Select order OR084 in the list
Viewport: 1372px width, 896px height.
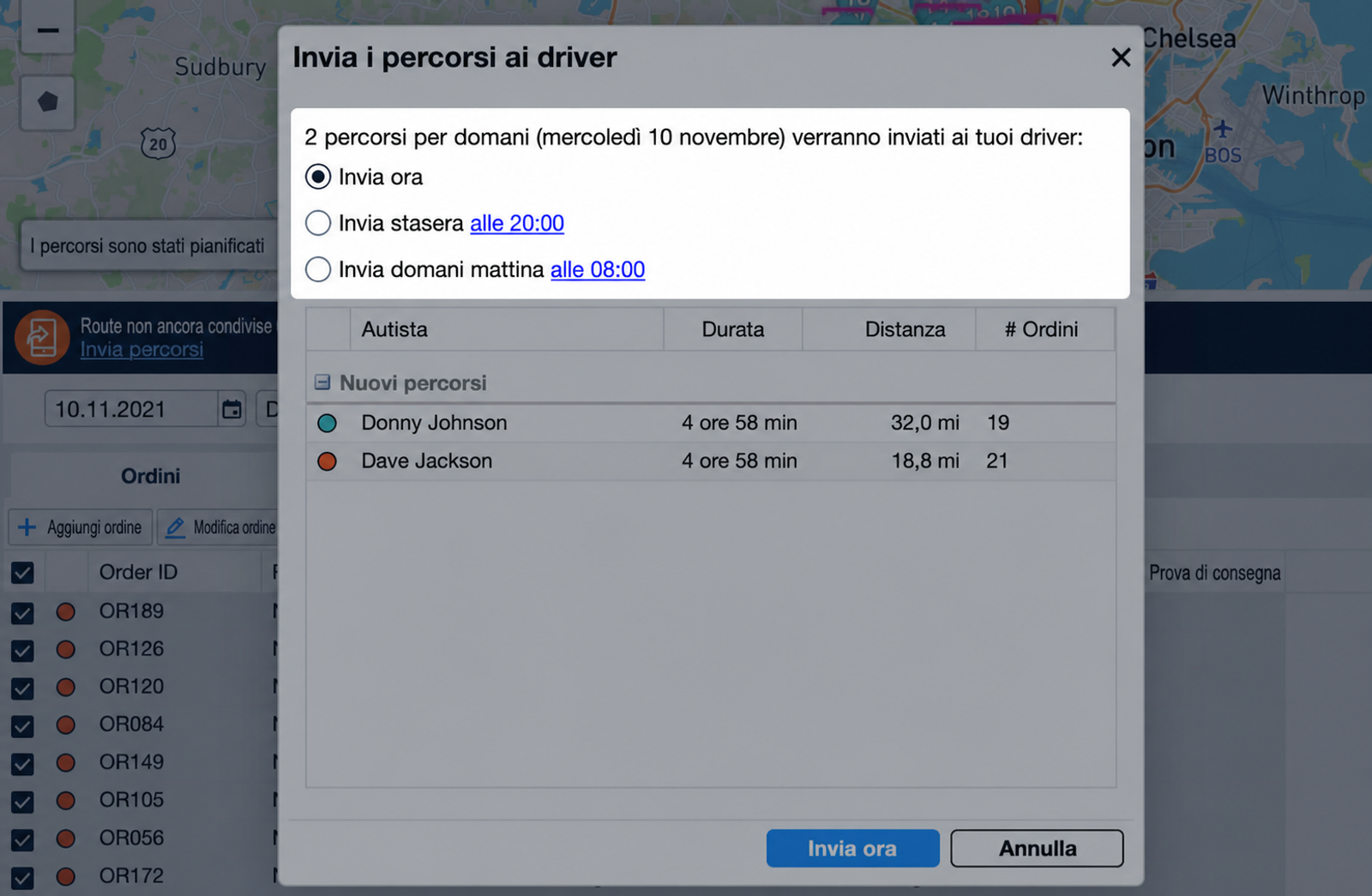[131, 725]
